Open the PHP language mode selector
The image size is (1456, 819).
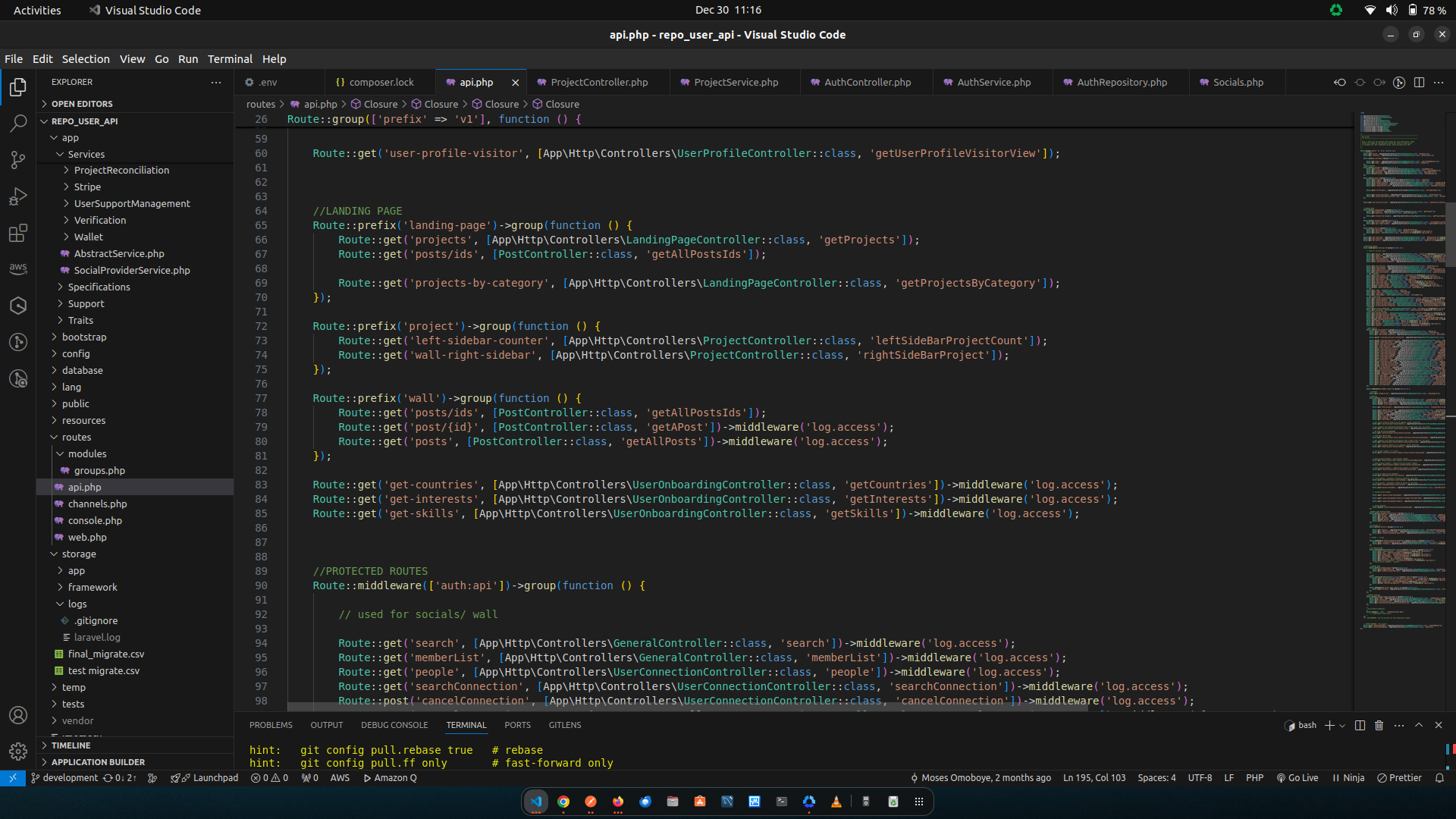tap(1254, 778)
